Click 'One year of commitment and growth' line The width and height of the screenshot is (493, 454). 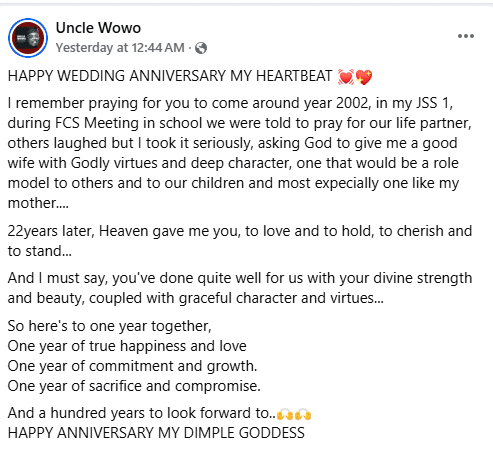pyautogui.click(x=133, y=366)
